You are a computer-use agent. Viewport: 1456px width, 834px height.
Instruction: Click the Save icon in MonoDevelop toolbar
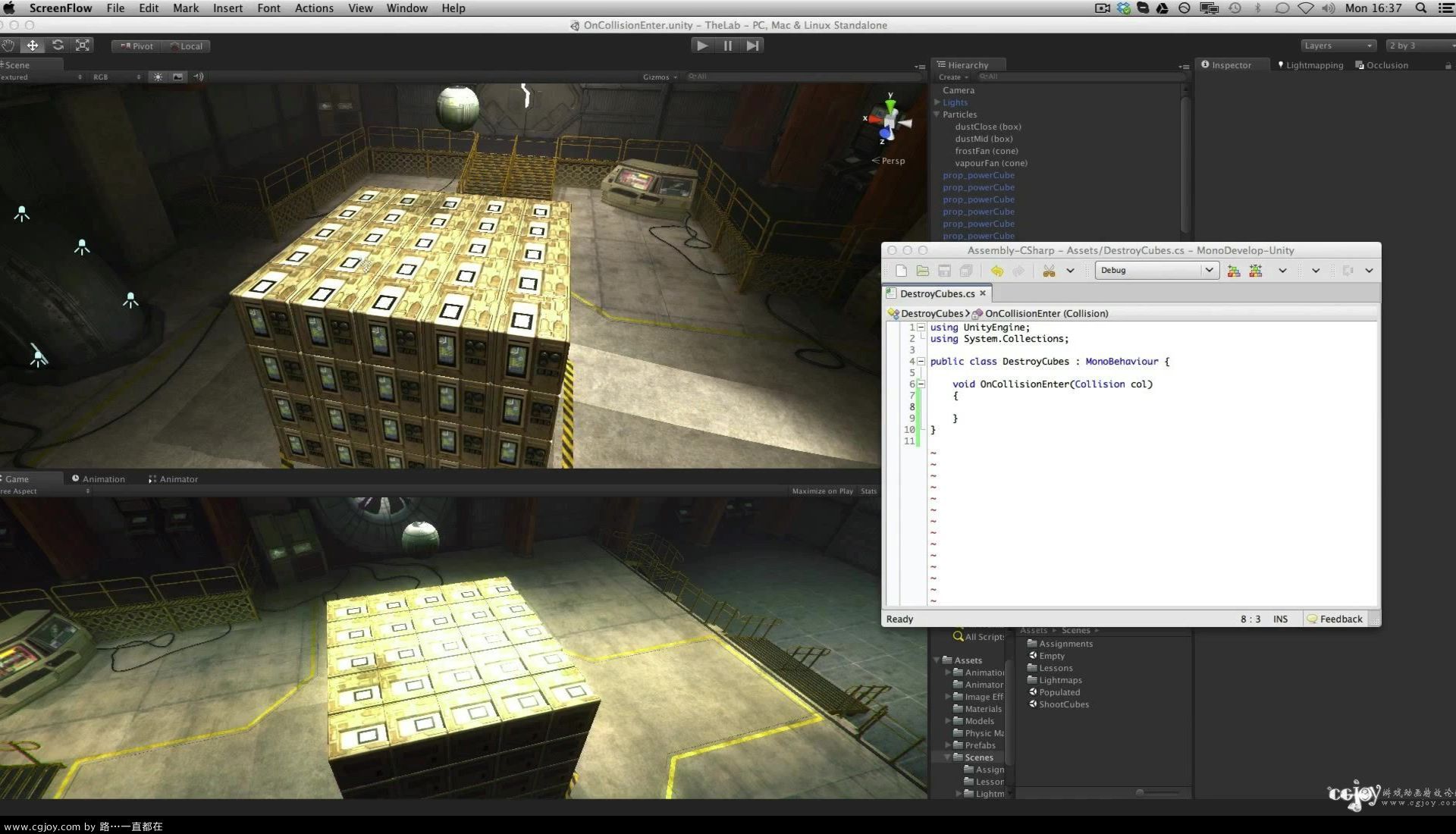pyautogui.click(x=944, y=271)
